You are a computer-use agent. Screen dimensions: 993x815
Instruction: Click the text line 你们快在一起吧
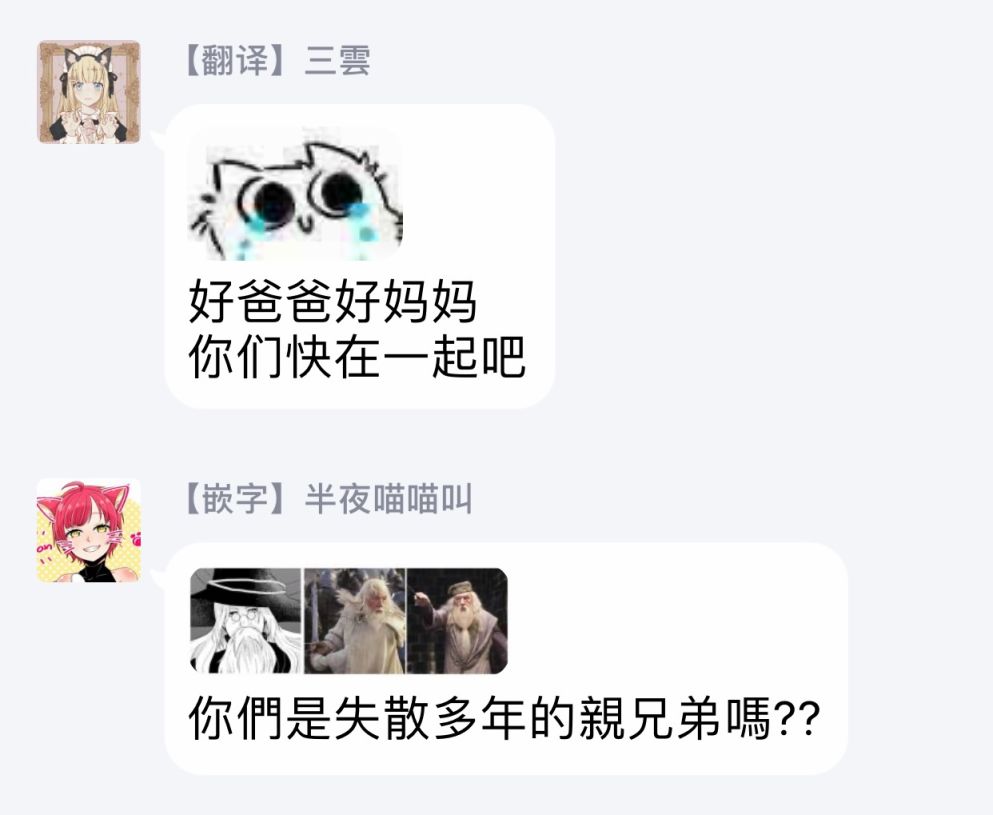[357, 357]
